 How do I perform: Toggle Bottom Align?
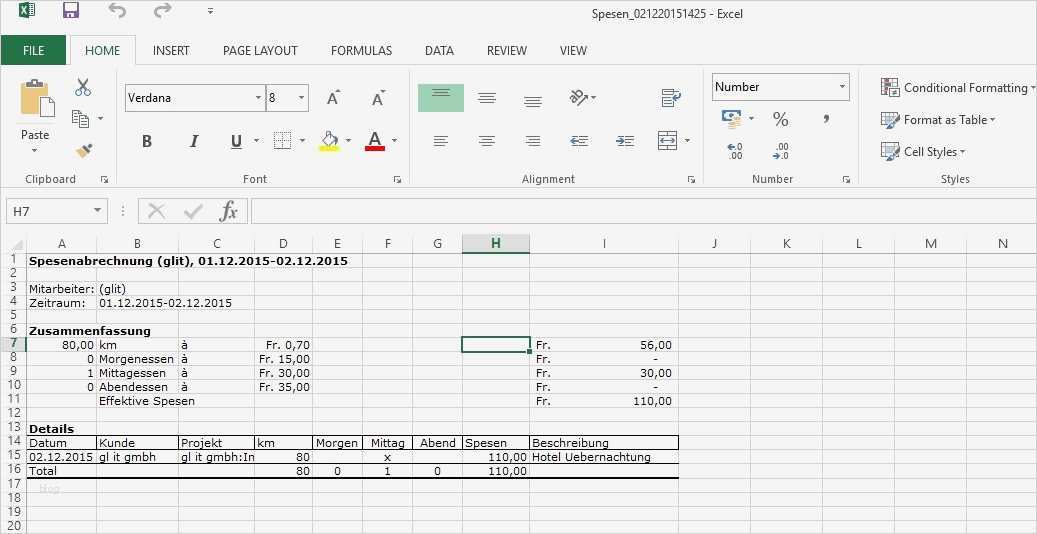point(532,99)
